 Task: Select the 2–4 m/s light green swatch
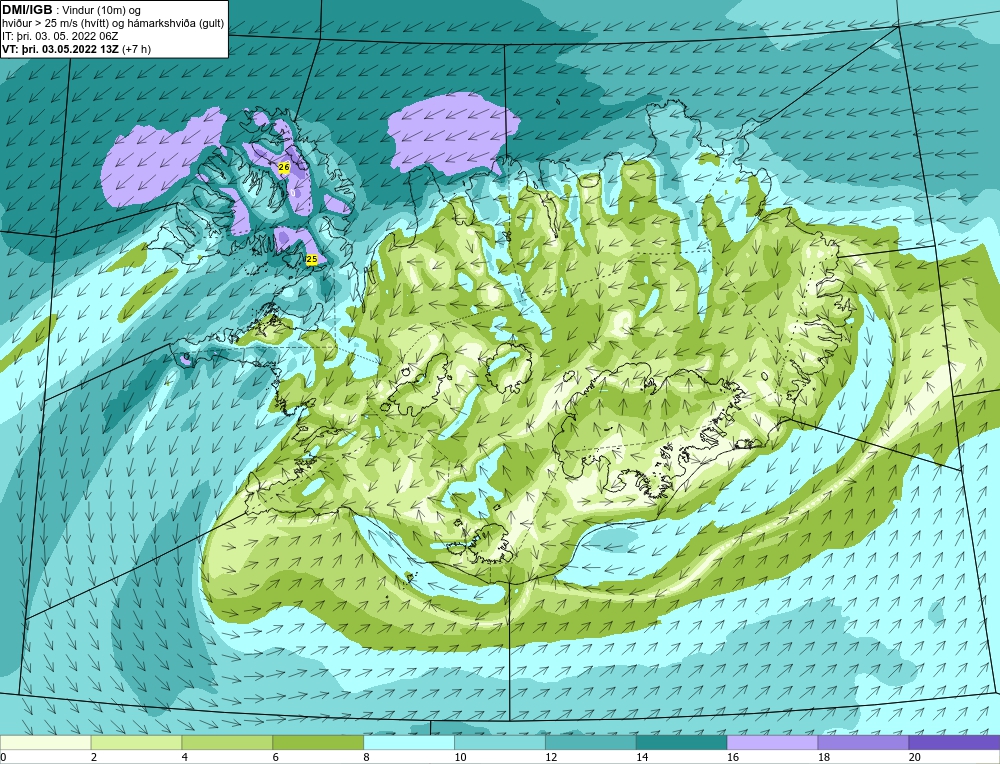136,742
